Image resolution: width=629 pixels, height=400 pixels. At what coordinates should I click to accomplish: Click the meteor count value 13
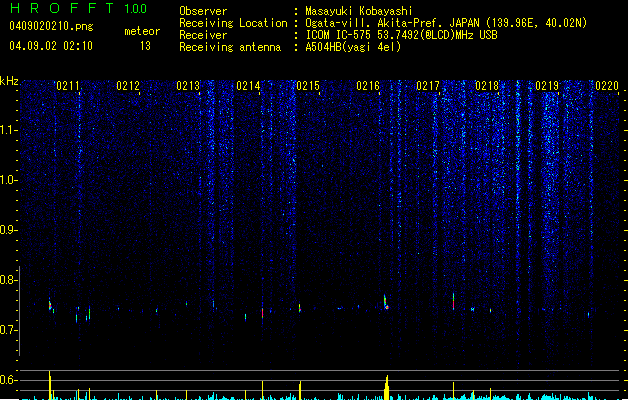[x=145, y=46]
